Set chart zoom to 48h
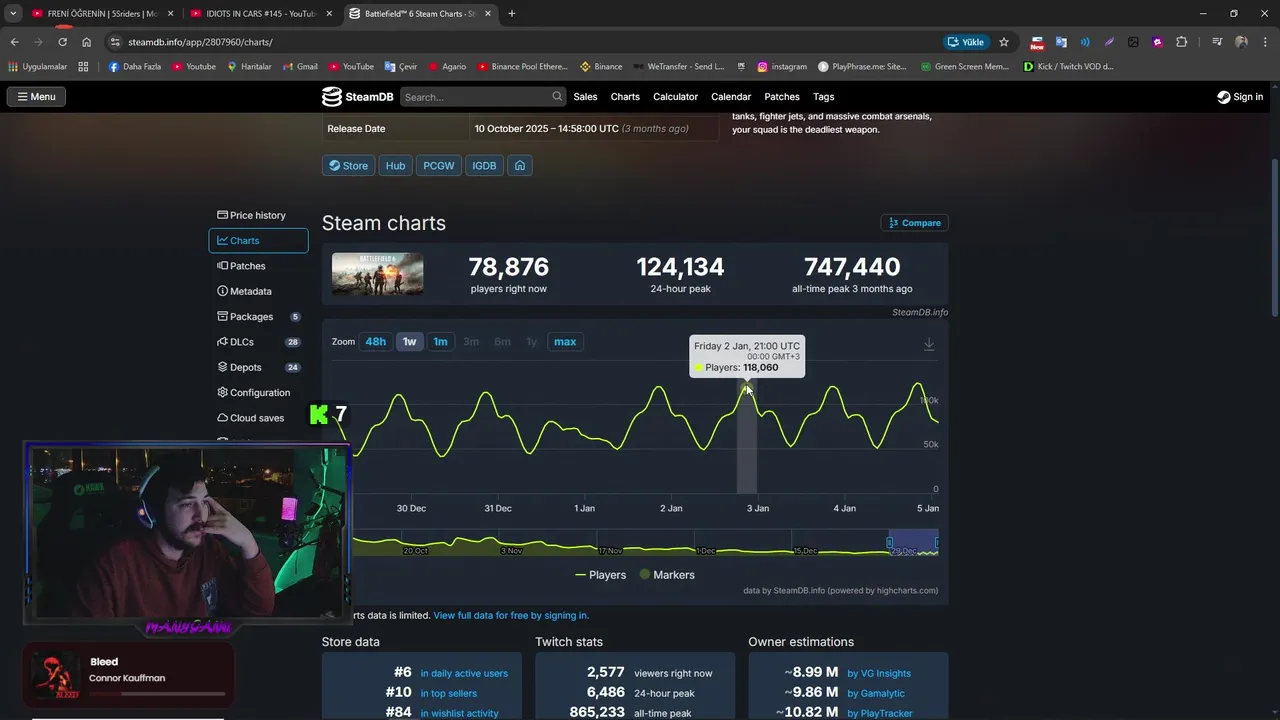Viewport: 1280px width, 720px height. tap(375, 342)
